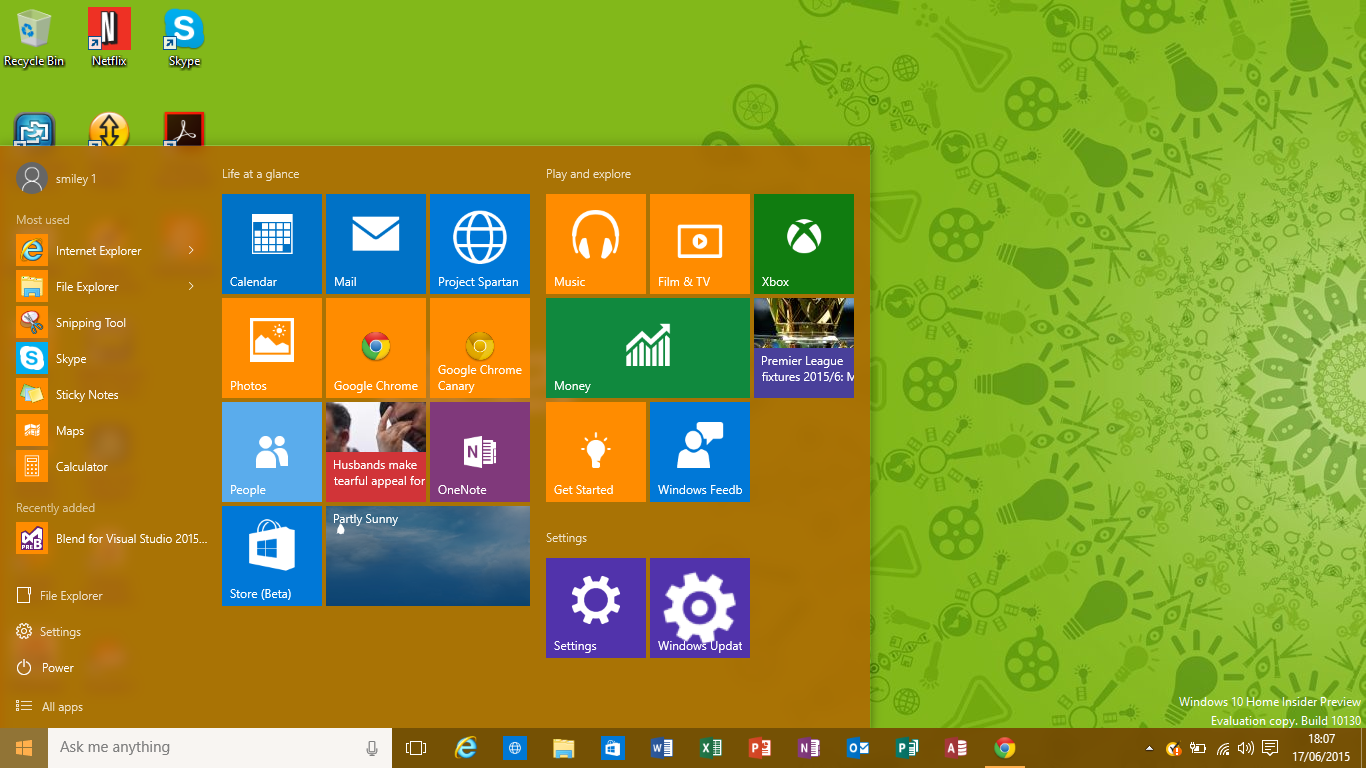Click the battery icon in system tray
Image resolution: width=1366 pixels, height=768 pixels.
coord(1198,748)
